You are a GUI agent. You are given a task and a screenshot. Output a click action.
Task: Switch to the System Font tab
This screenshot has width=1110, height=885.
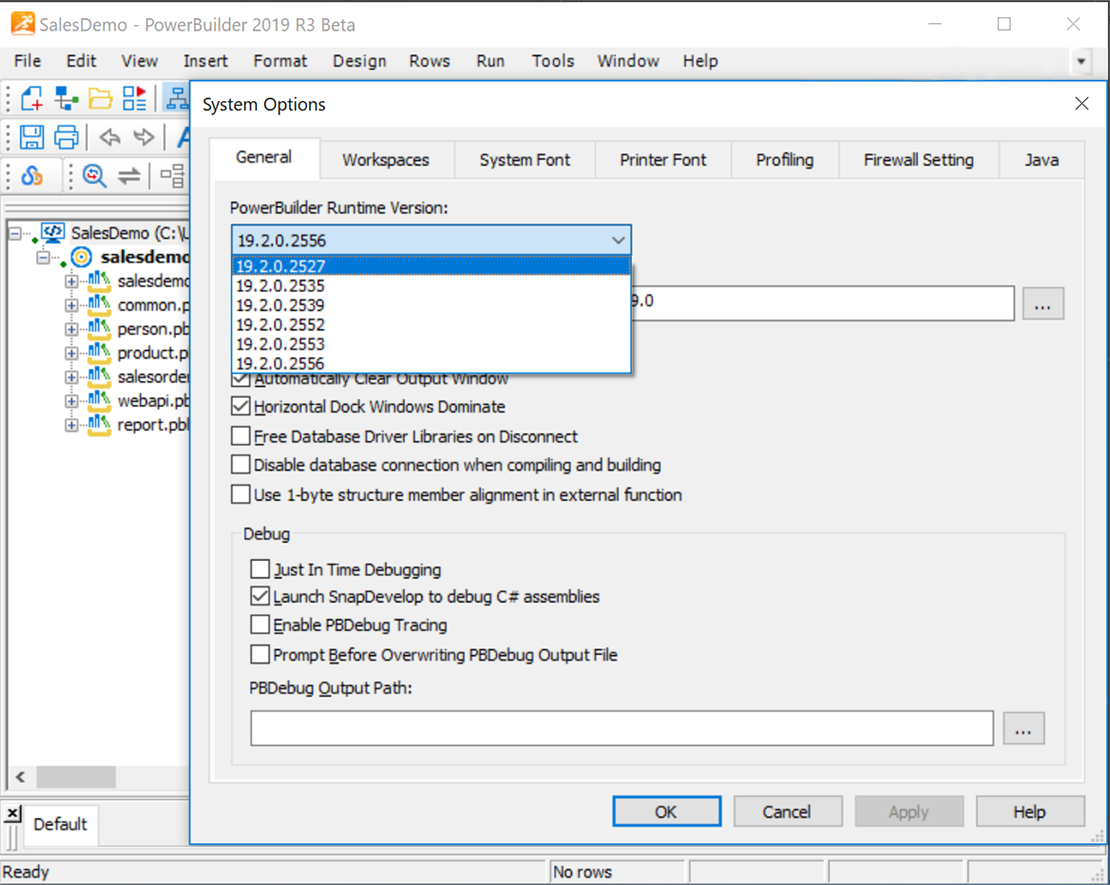(525, 160)
